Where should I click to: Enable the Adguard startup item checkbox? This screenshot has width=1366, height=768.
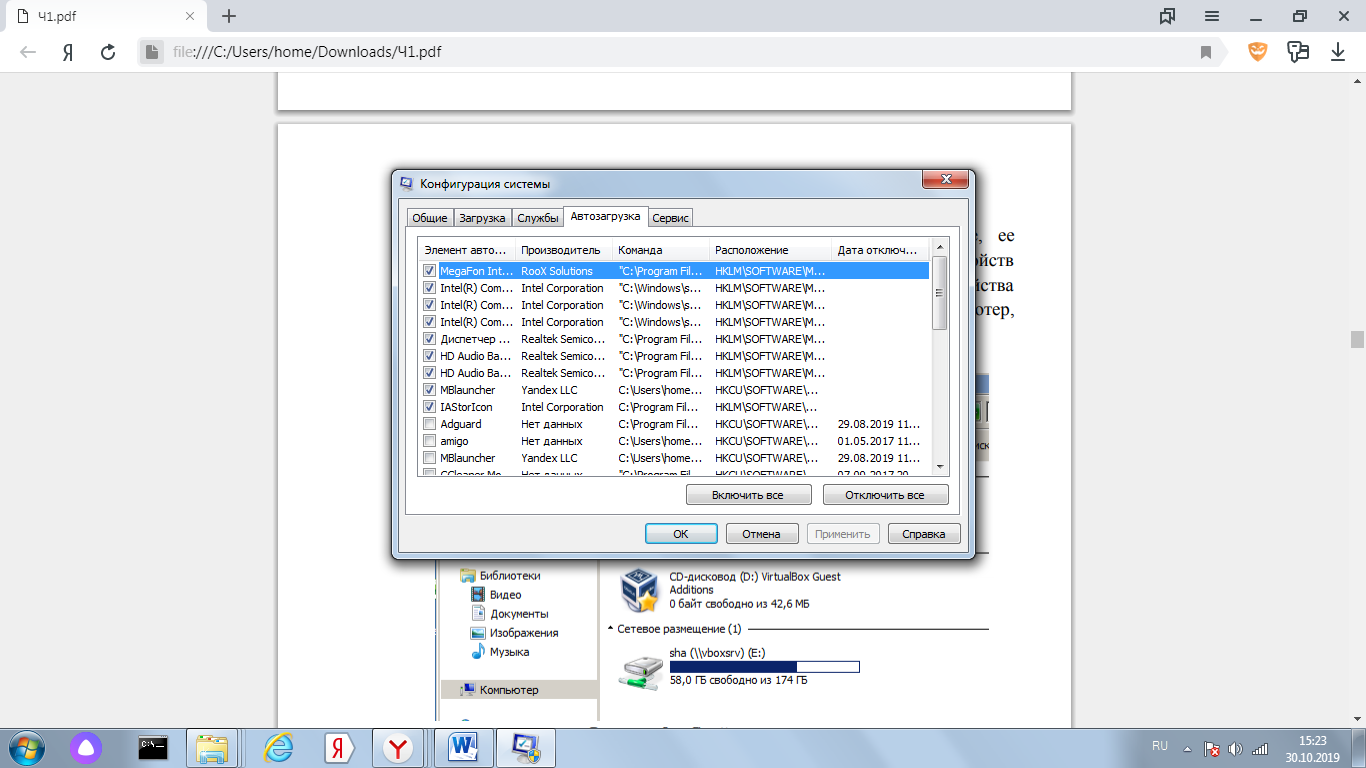pos(429,424)
